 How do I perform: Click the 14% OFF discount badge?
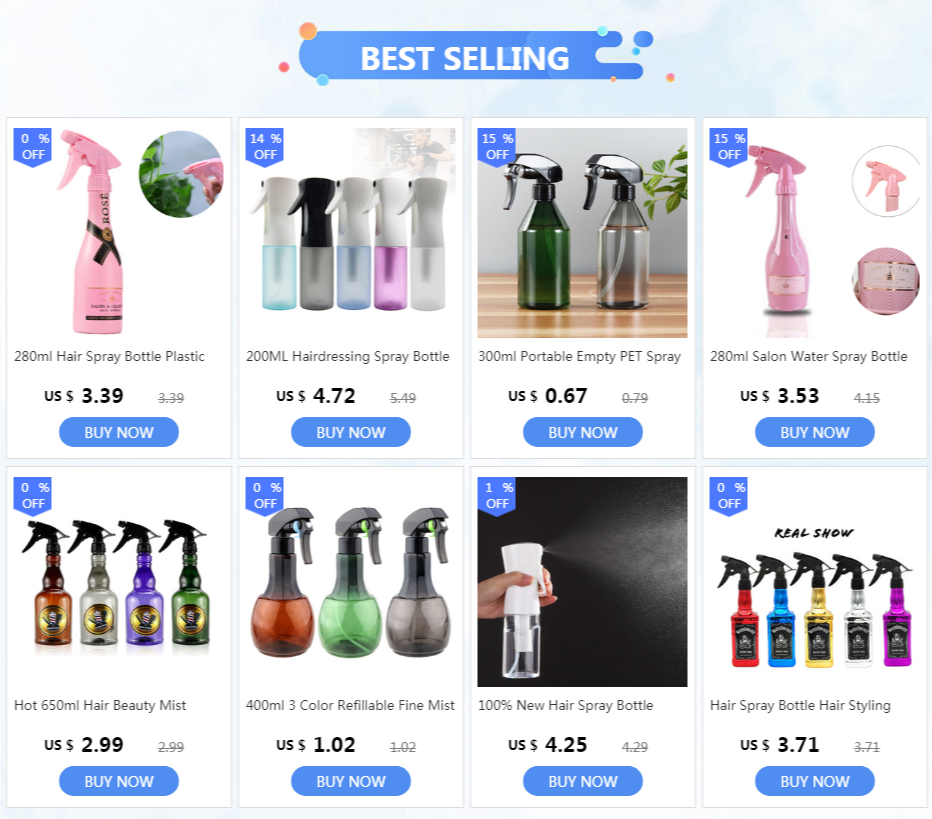(265, 147)
